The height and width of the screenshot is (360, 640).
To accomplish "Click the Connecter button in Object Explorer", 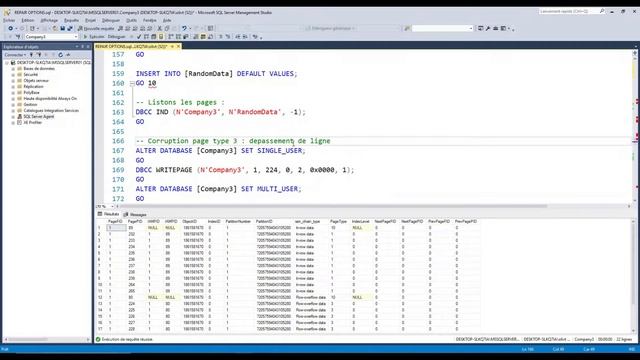I will (x=15, y=55).
